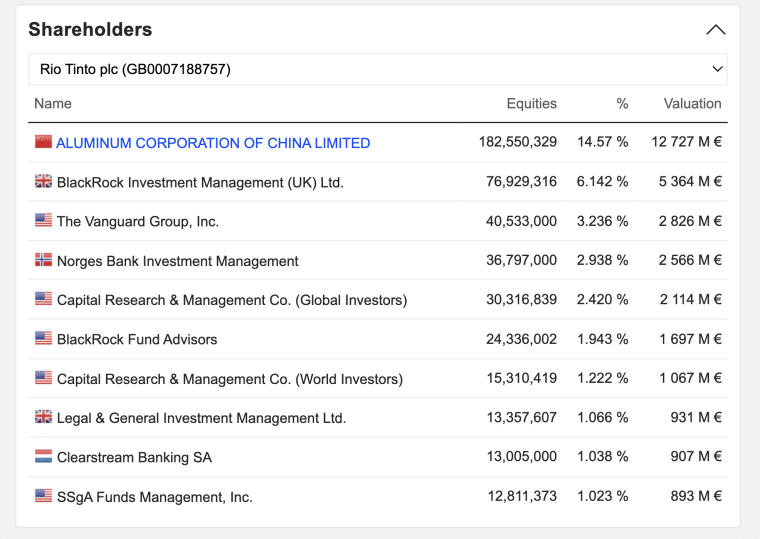Click valuation 2 826 M €
Viewport: 760px width, 539px height.
tap(690, 221)
